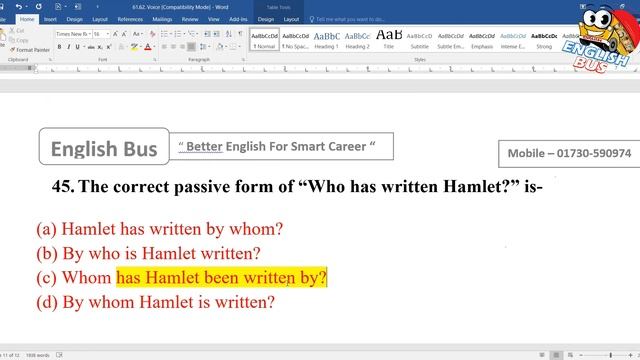Apply the yellow text highlight color
The image size is (640, 360).
tap(133, 47)
